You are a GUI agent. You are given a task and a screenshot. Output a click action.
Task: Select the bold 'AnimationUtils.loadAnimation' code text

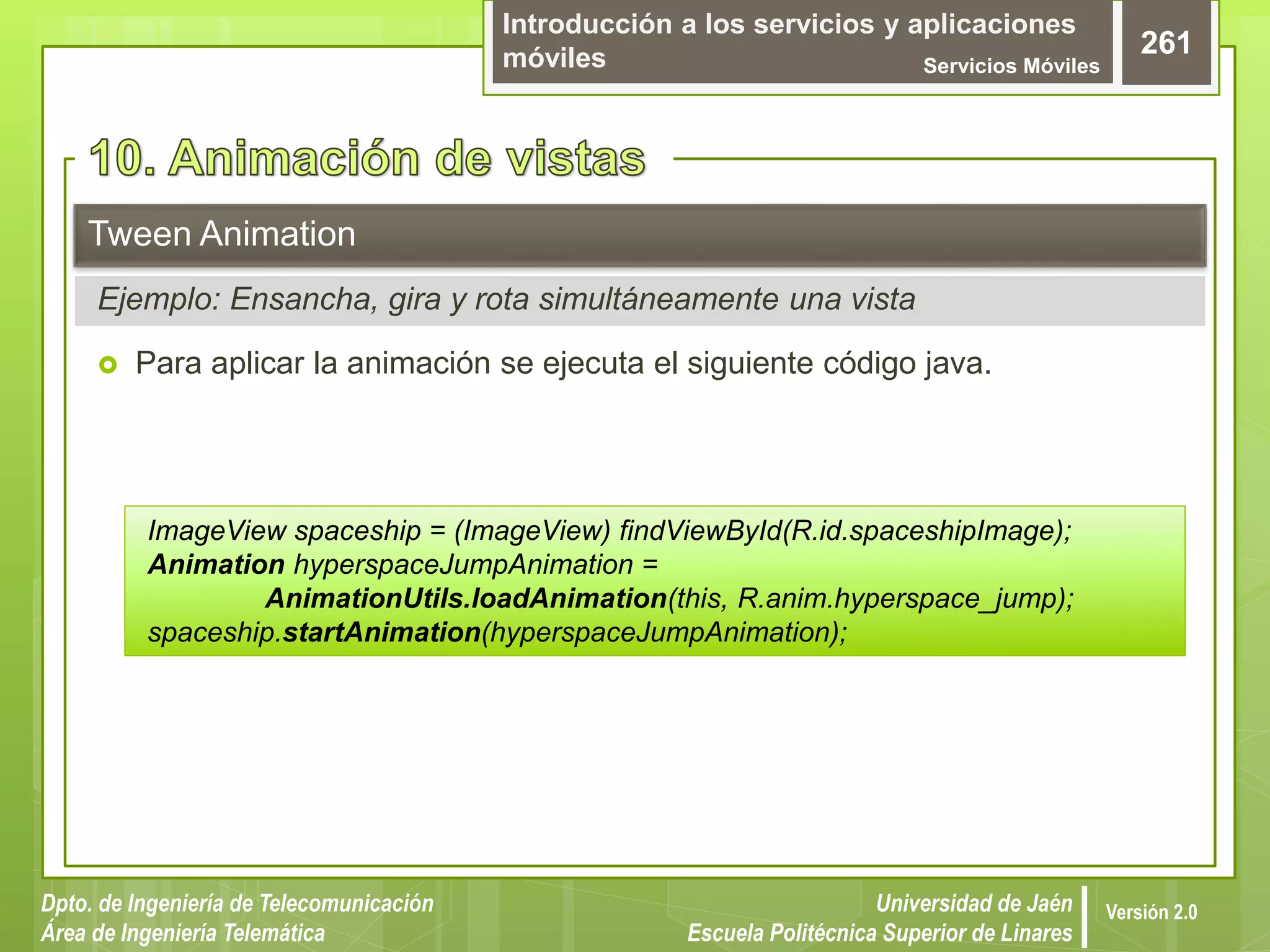click(466, 599)
